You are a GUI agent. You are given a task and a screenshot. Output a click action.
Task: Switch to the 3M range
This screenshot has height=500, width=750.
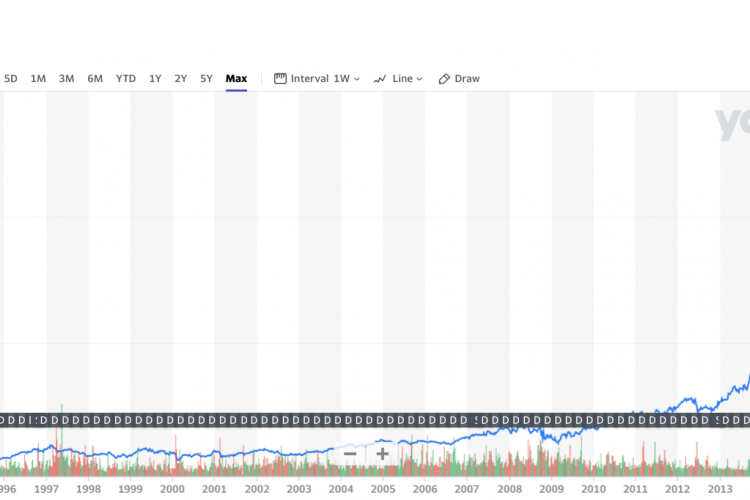66,79
